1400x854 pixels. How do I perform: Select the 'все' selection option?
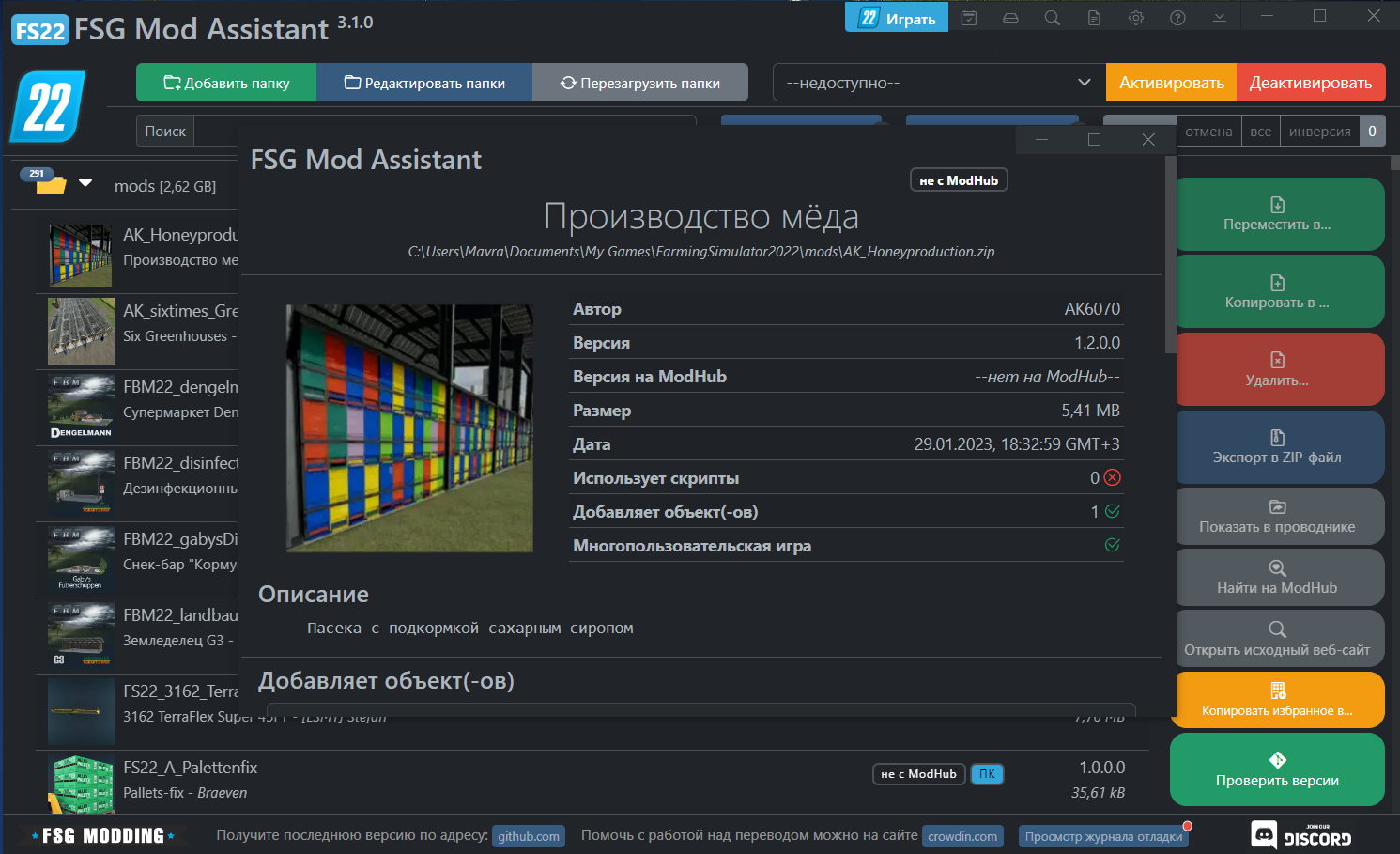(x=1260, y=131)
